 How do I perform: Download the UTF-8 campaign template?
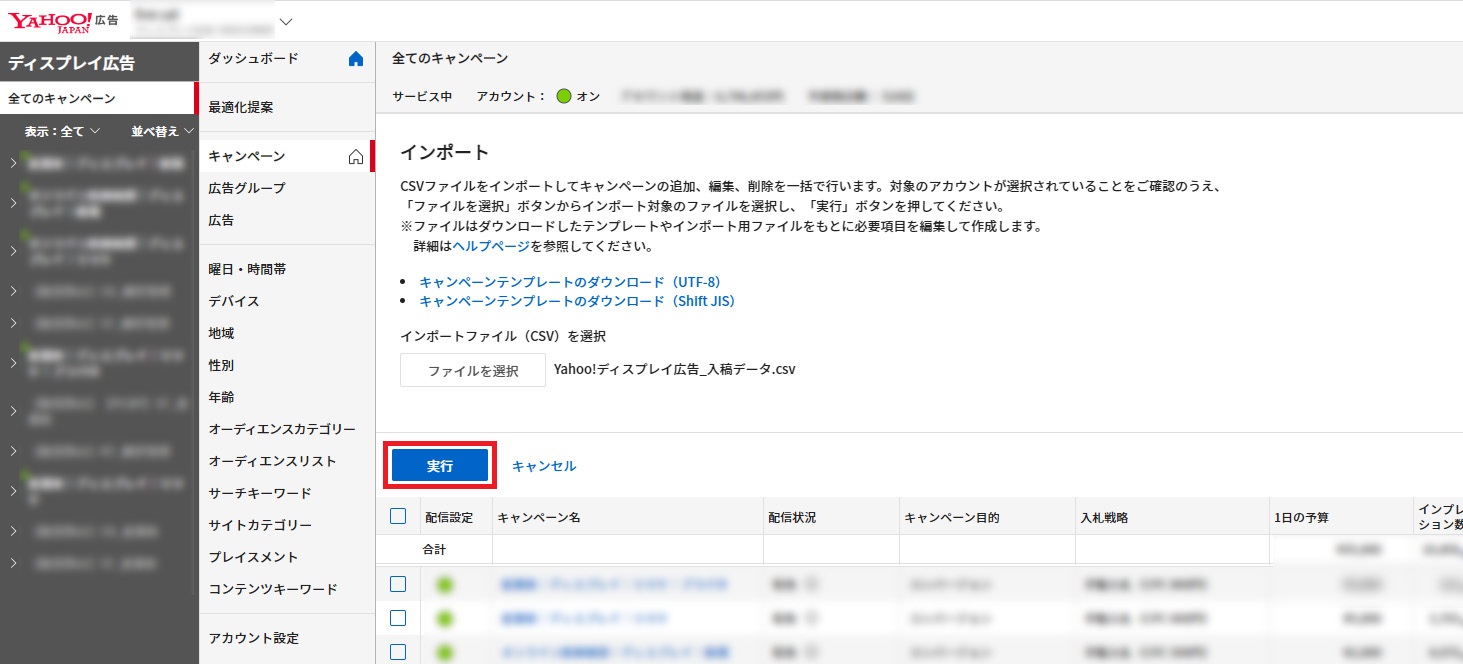tap(569, 282)
